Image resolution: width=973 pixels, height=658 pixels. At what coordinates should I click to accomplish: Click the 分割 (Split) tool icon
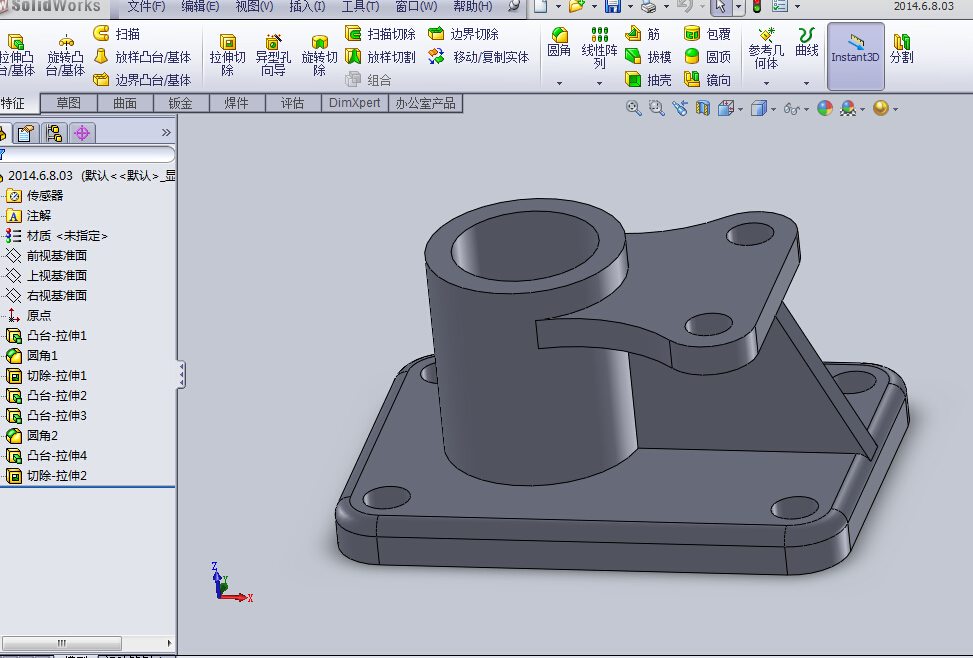point(901,48)
